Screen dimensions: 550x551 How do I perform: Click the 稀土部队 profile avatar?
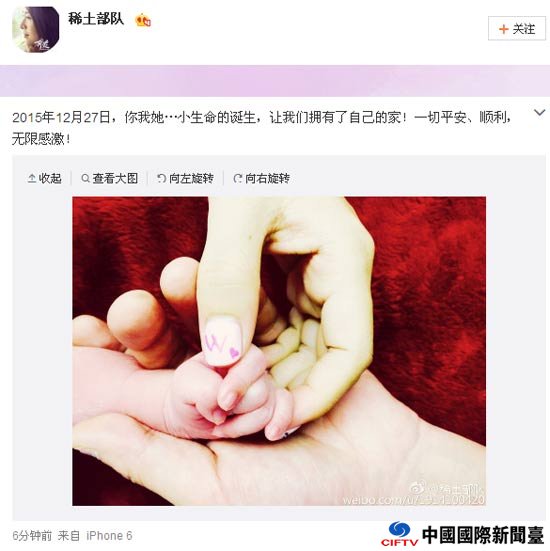point(35,30)
